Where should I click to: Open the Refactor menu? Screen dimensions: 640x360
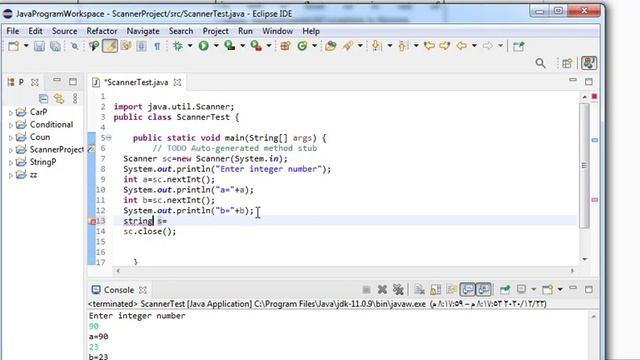(102, 31)
